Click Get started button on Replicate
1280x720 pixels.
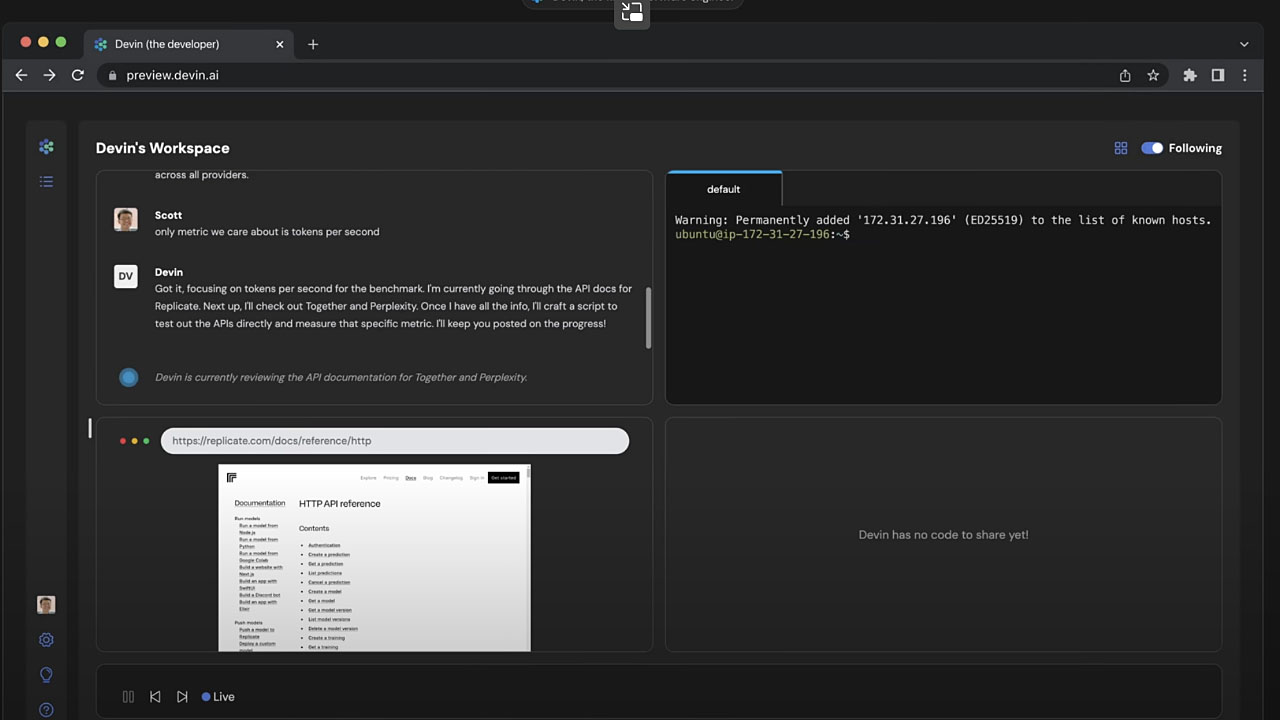[x=504, y=478]
